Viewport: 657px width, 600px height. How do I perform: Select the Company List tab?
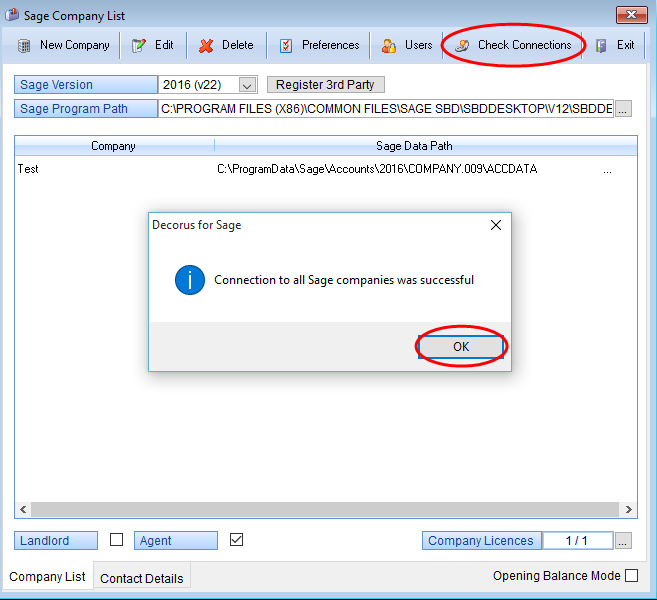click(x=47, y=577)
